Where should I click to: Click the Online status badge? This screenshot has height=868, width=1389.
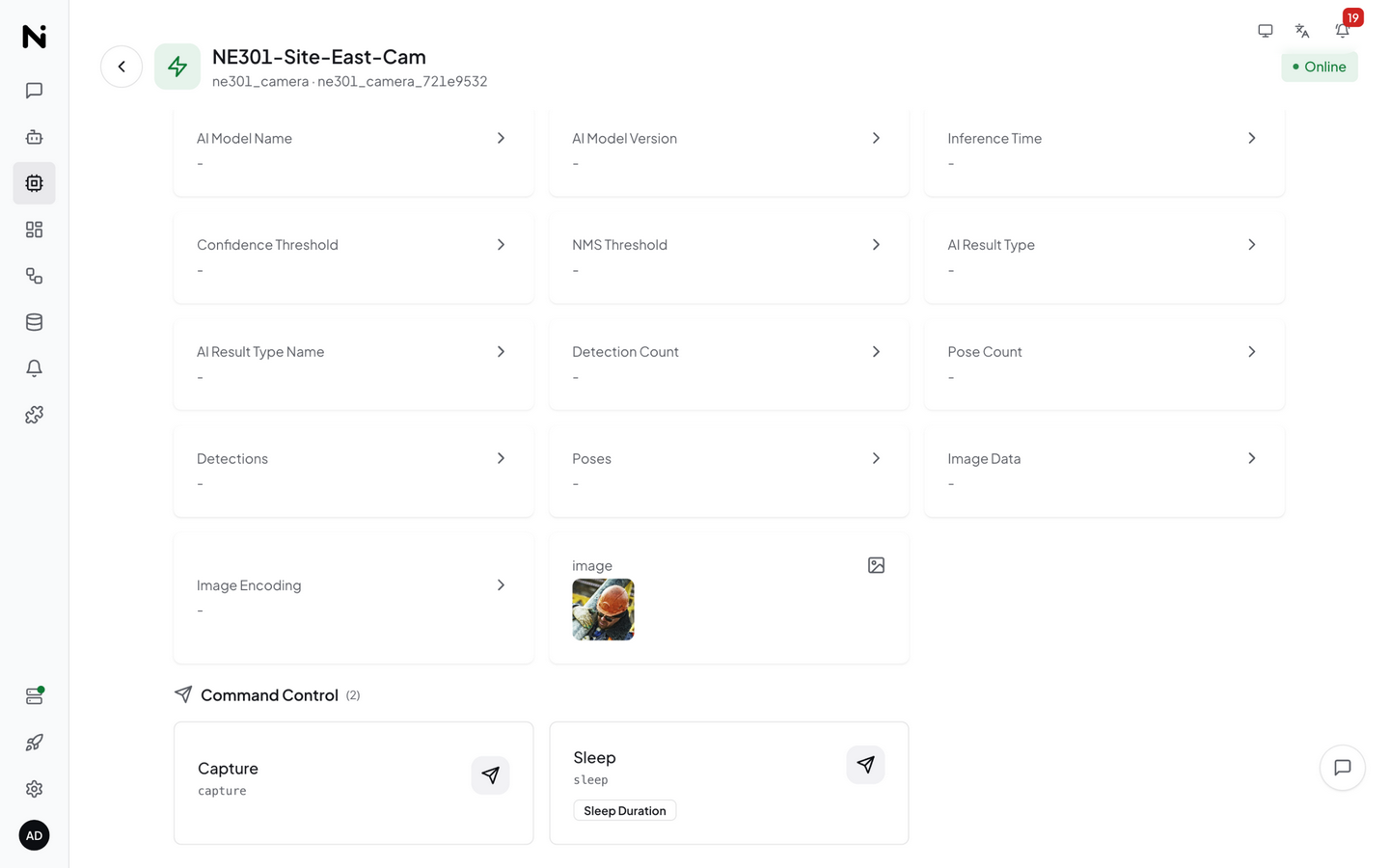tap(1319, 67)
